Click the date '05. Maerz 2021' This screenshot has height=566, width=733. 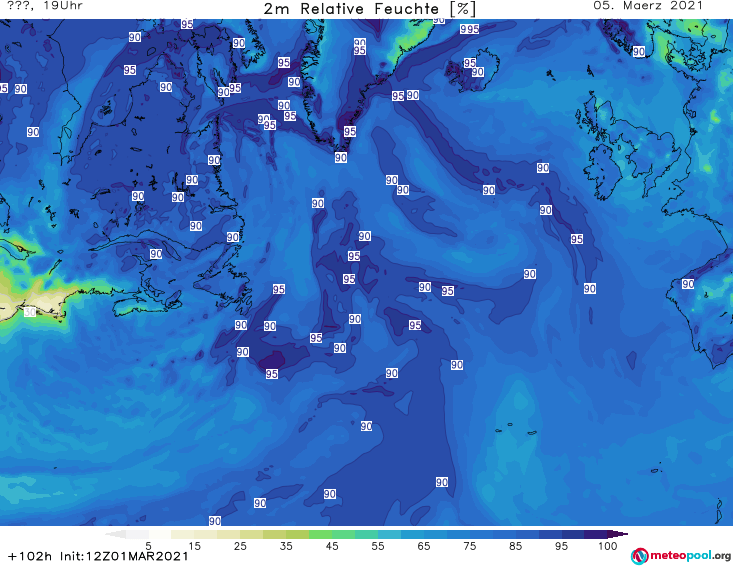[648, 6]
